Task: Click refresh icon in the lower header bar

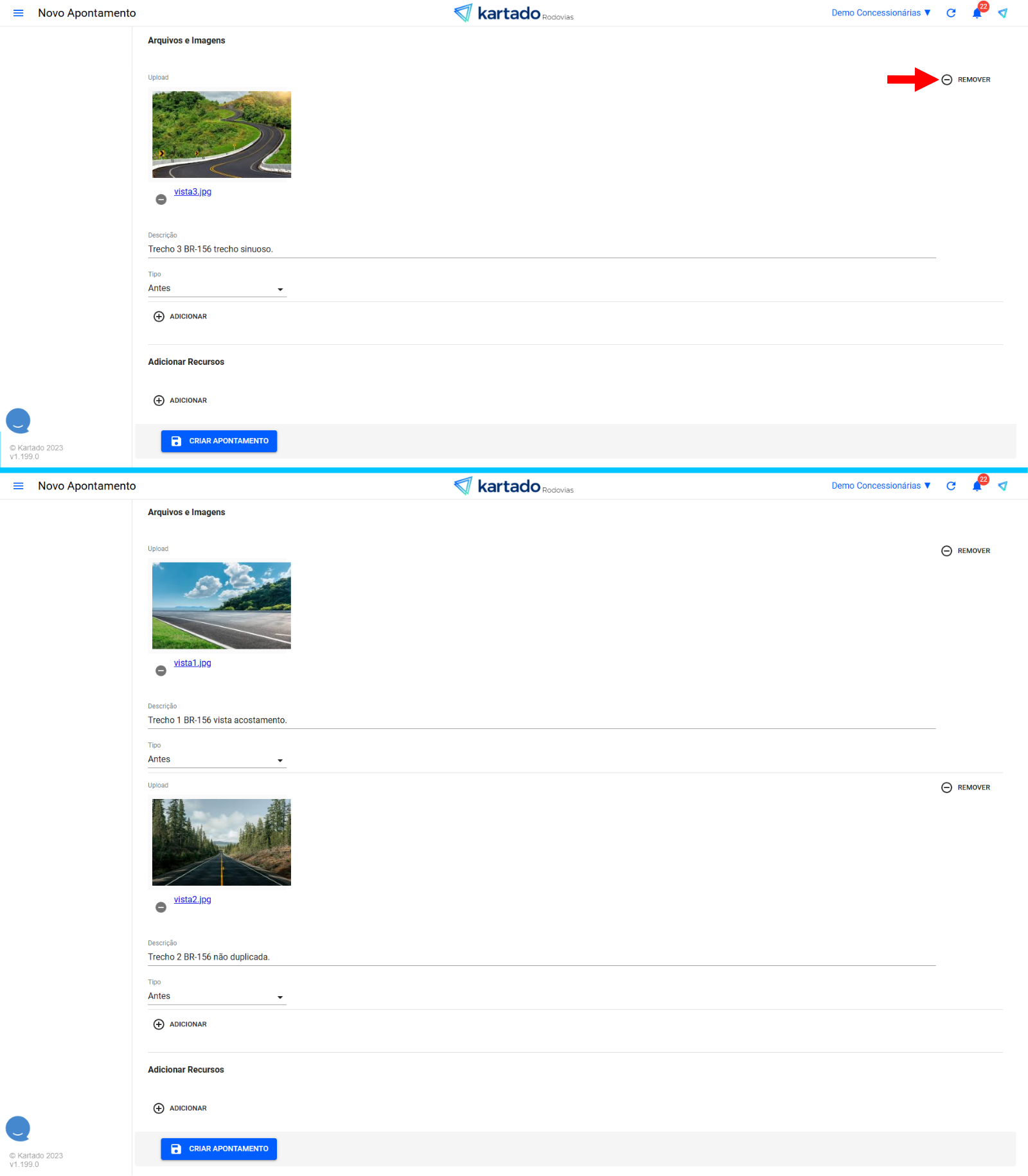Action: click(x=951, y=486)
